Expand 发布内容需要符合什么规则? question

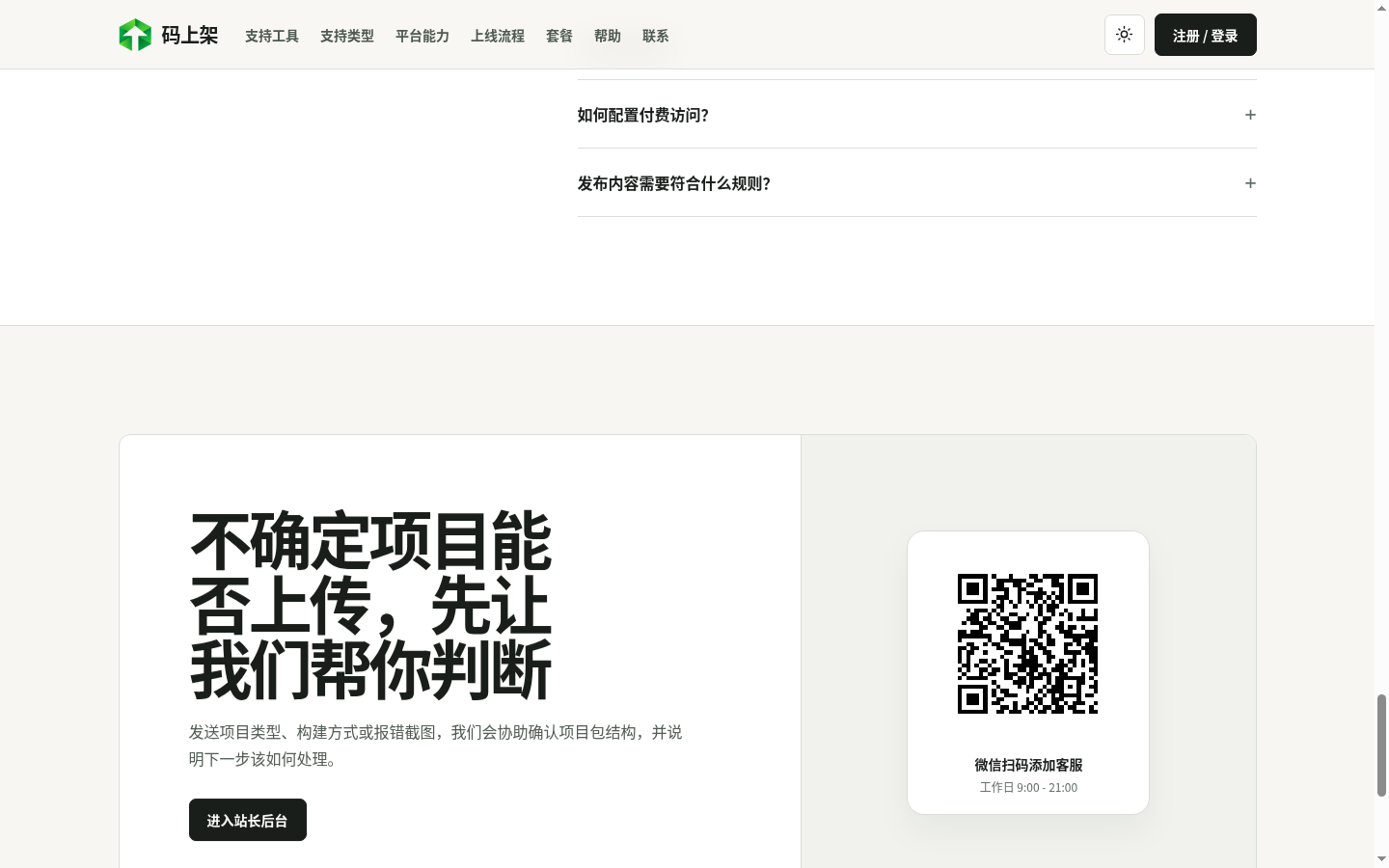click(x=916, y=183)
